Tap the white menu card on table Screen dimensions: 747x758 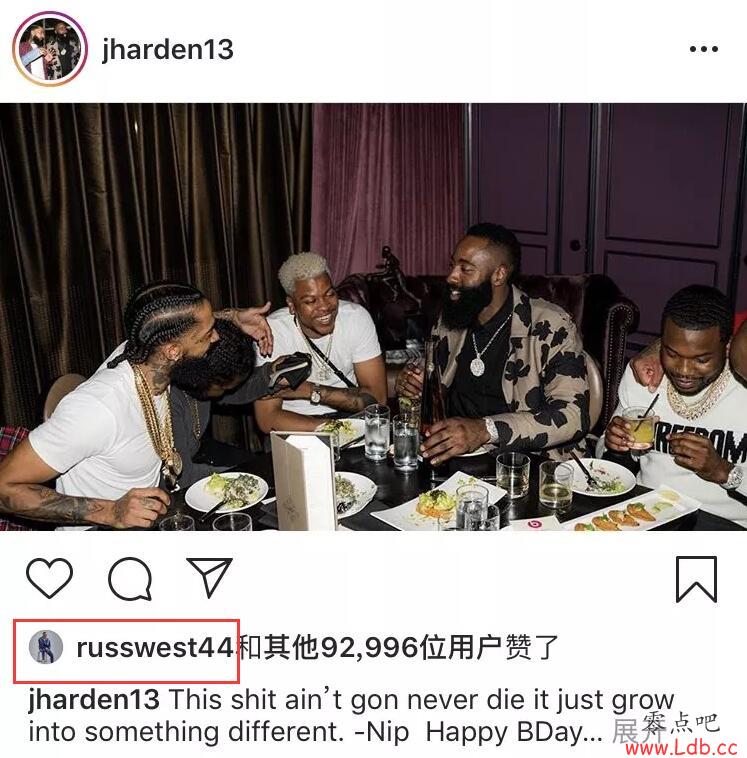tap(303, 480)
